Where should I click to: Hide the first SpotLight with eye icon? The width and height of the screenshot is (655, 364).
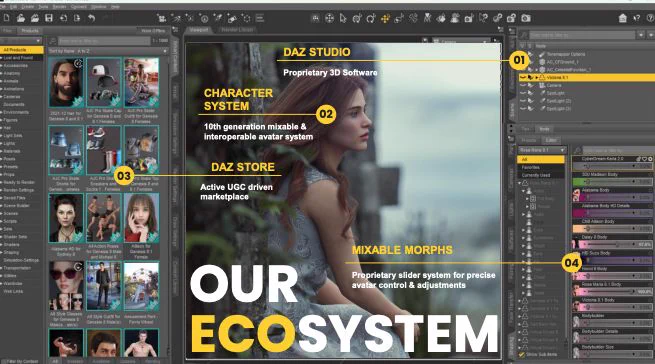pos(523,93)
